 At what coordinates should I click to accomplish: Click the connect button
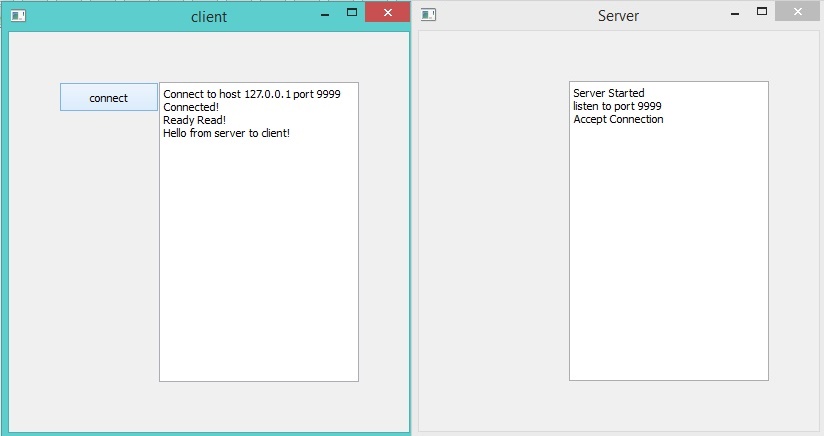(x=109, y=97)
